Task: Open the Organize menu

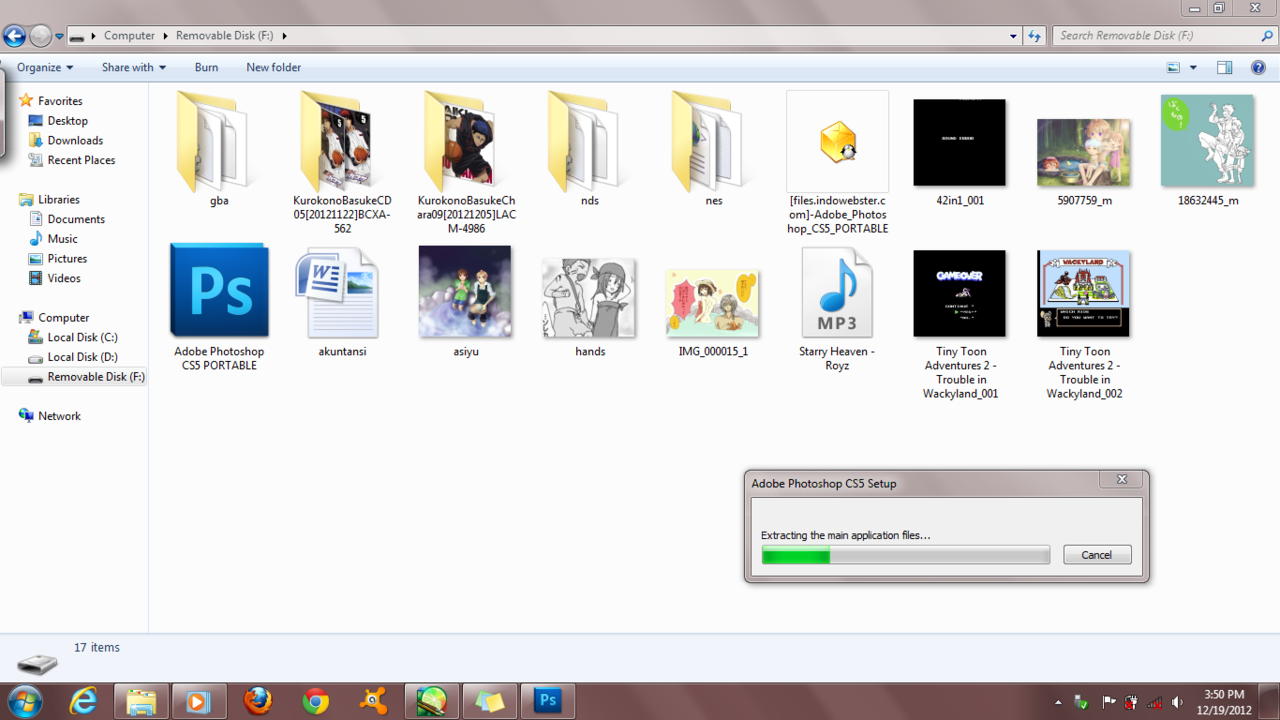Action: [45, 67]
